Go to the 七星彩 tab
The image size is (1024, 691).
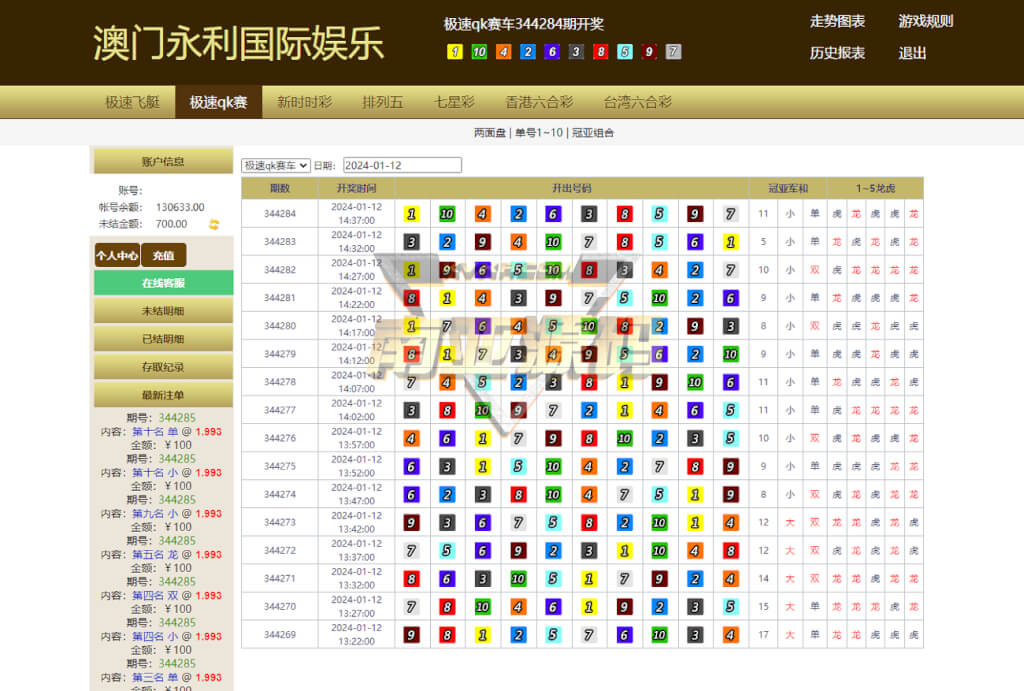[455, 102]
